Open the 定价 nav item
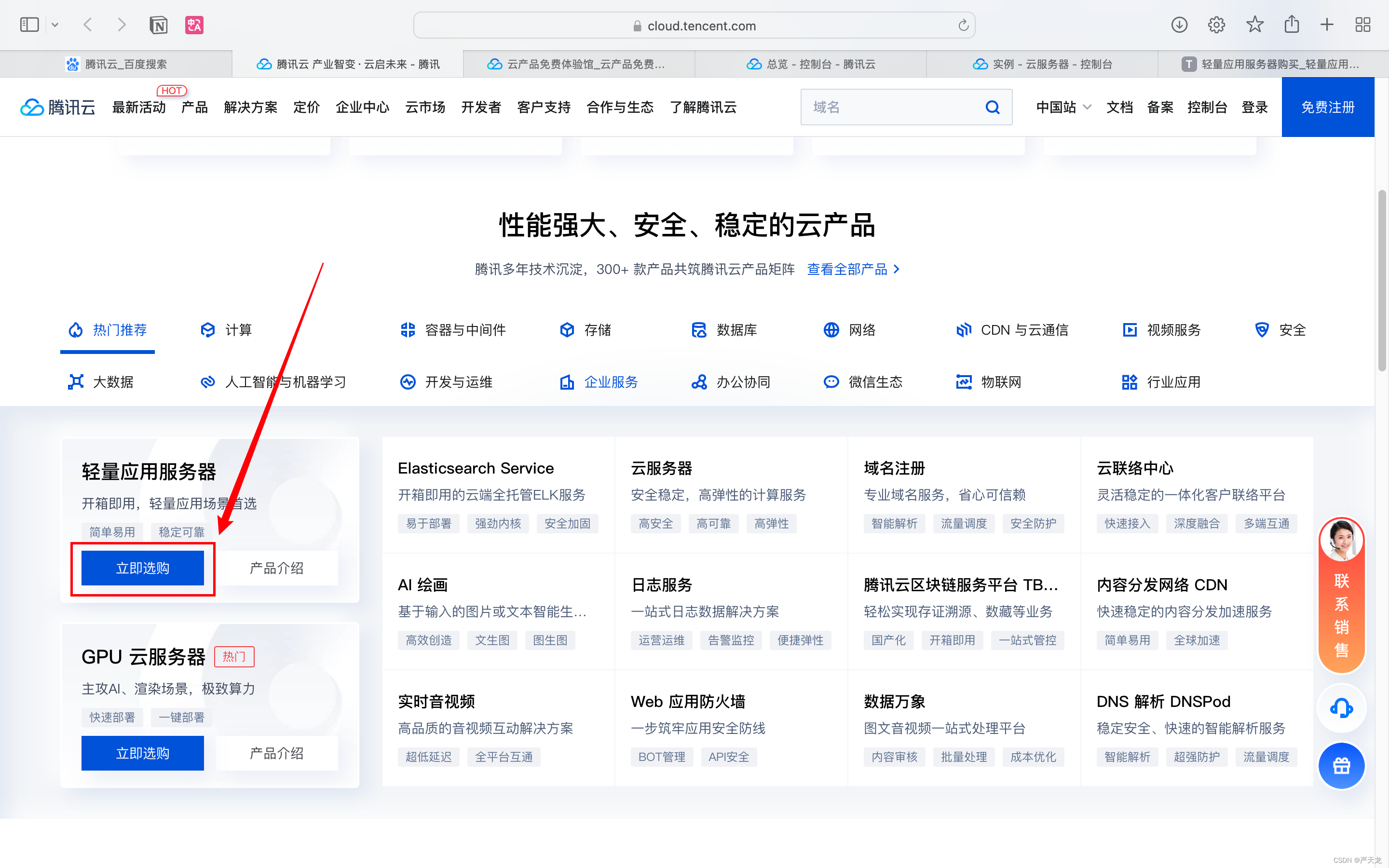This screenshot has height=868, width=1389. (307, 108)
